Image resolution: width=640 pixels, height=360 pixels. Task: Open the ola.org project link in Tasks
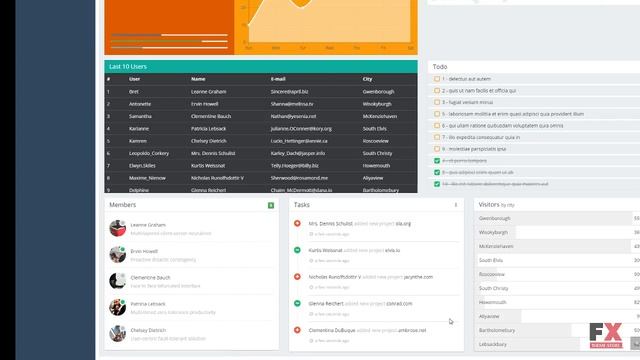click(x=403, y=224)
